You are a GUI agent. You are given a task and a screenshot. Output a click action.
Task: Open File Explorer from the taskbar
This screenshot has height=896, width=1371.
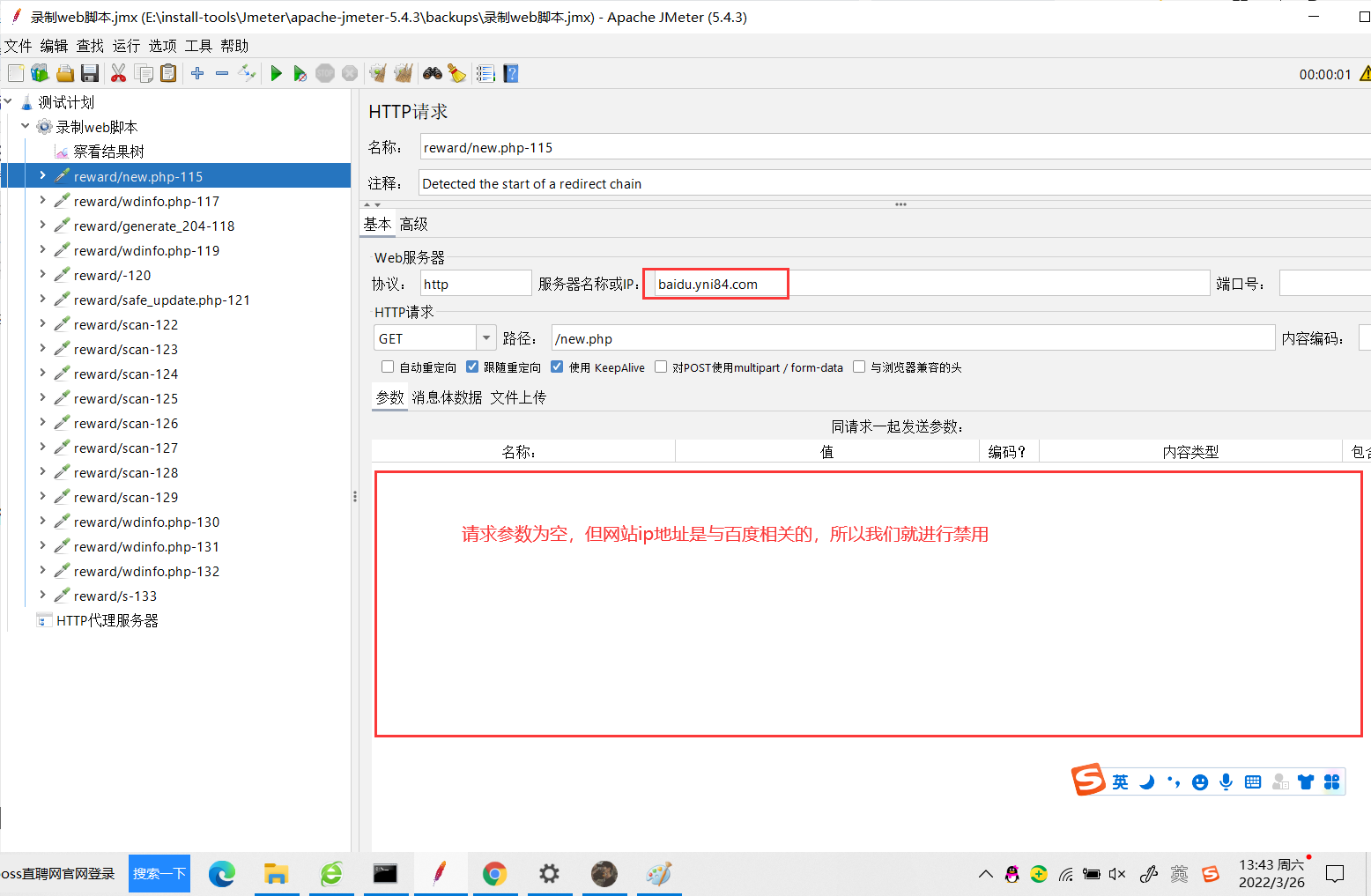[x=277, y=874]
